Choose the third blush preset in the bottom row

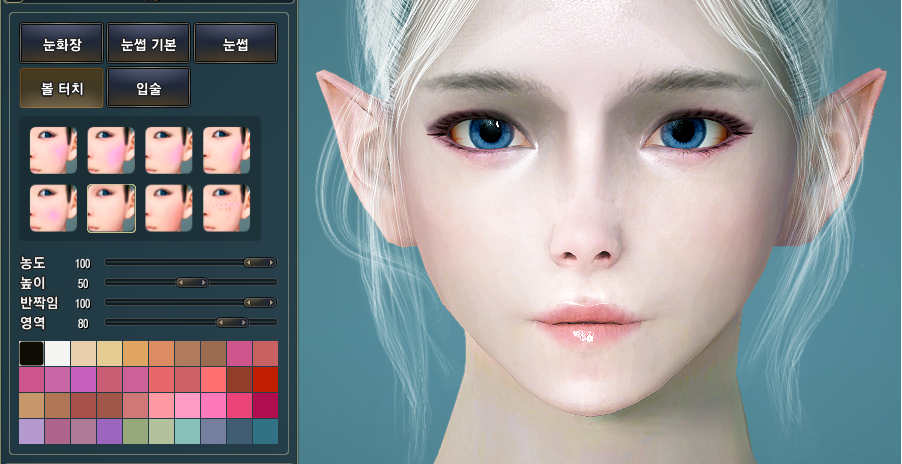169,208
